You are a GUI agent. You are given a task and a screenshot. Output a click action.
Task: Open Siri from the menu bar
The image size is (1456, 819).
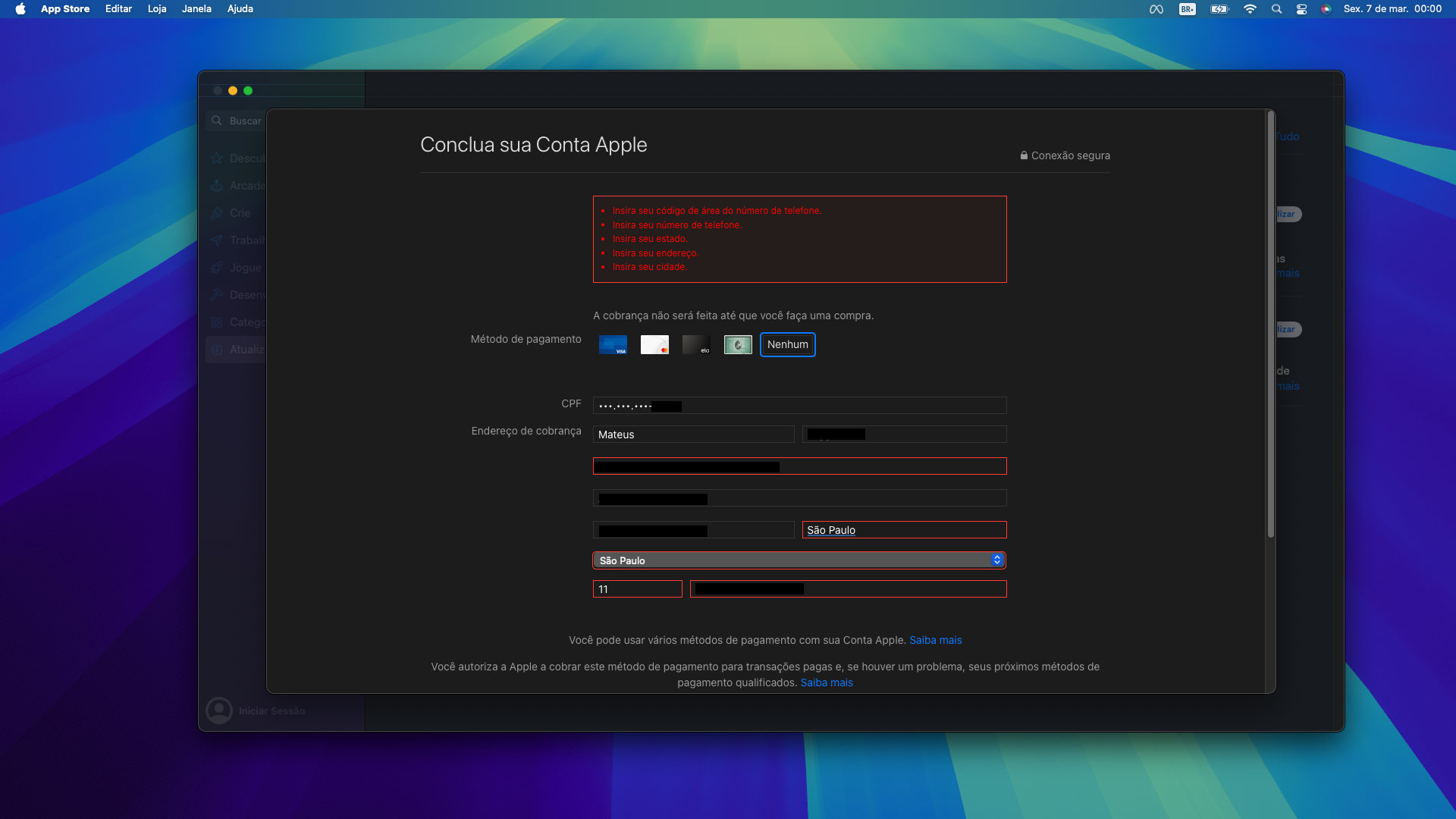(1326, 9)
